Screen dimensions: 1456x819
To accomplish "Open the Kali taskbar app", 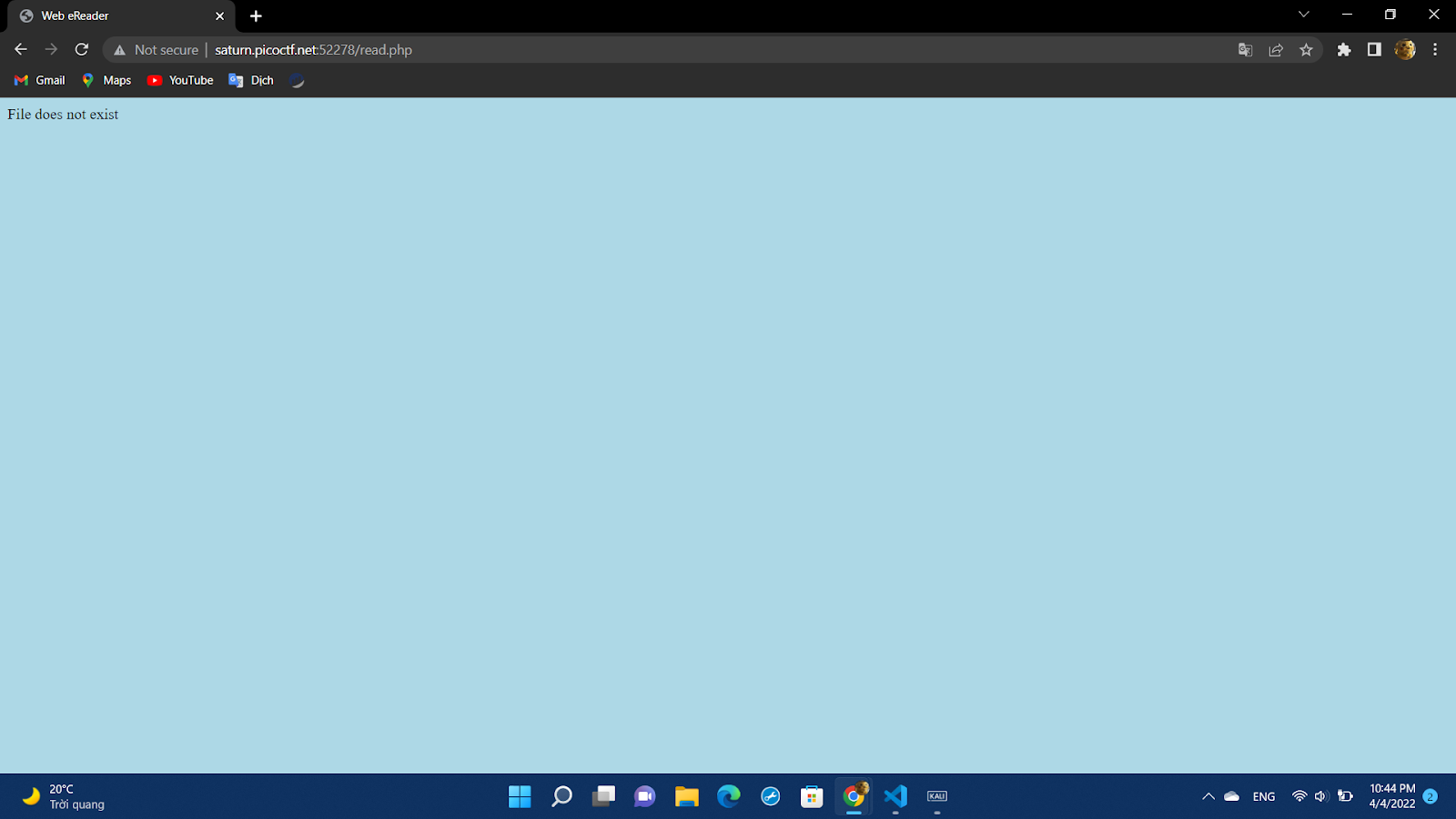I will click(937, 796).
